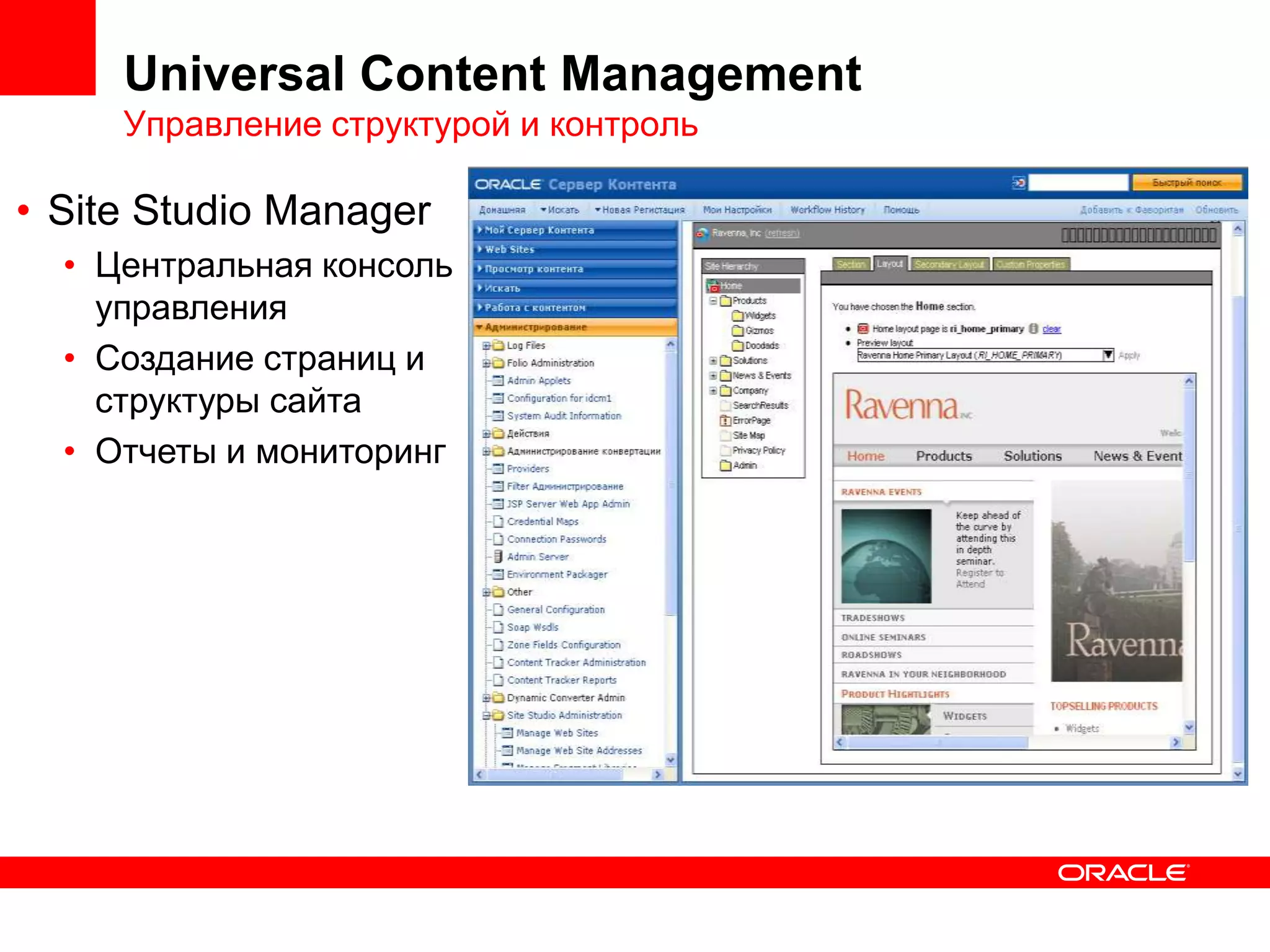Viewport: 1270px width, 952px height.
Task: Switch to the Section tab
Action: (850, 265)
